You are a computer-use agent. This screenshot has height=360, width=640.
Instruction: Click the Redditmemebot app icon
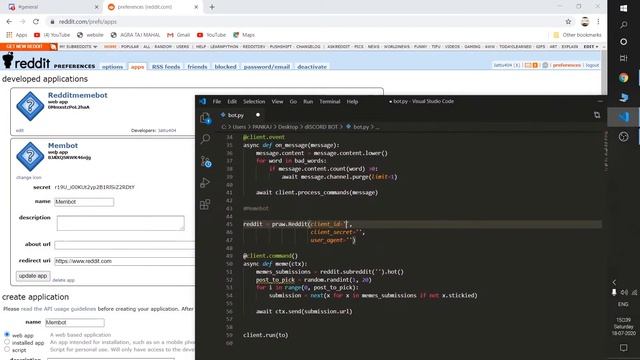30,106
